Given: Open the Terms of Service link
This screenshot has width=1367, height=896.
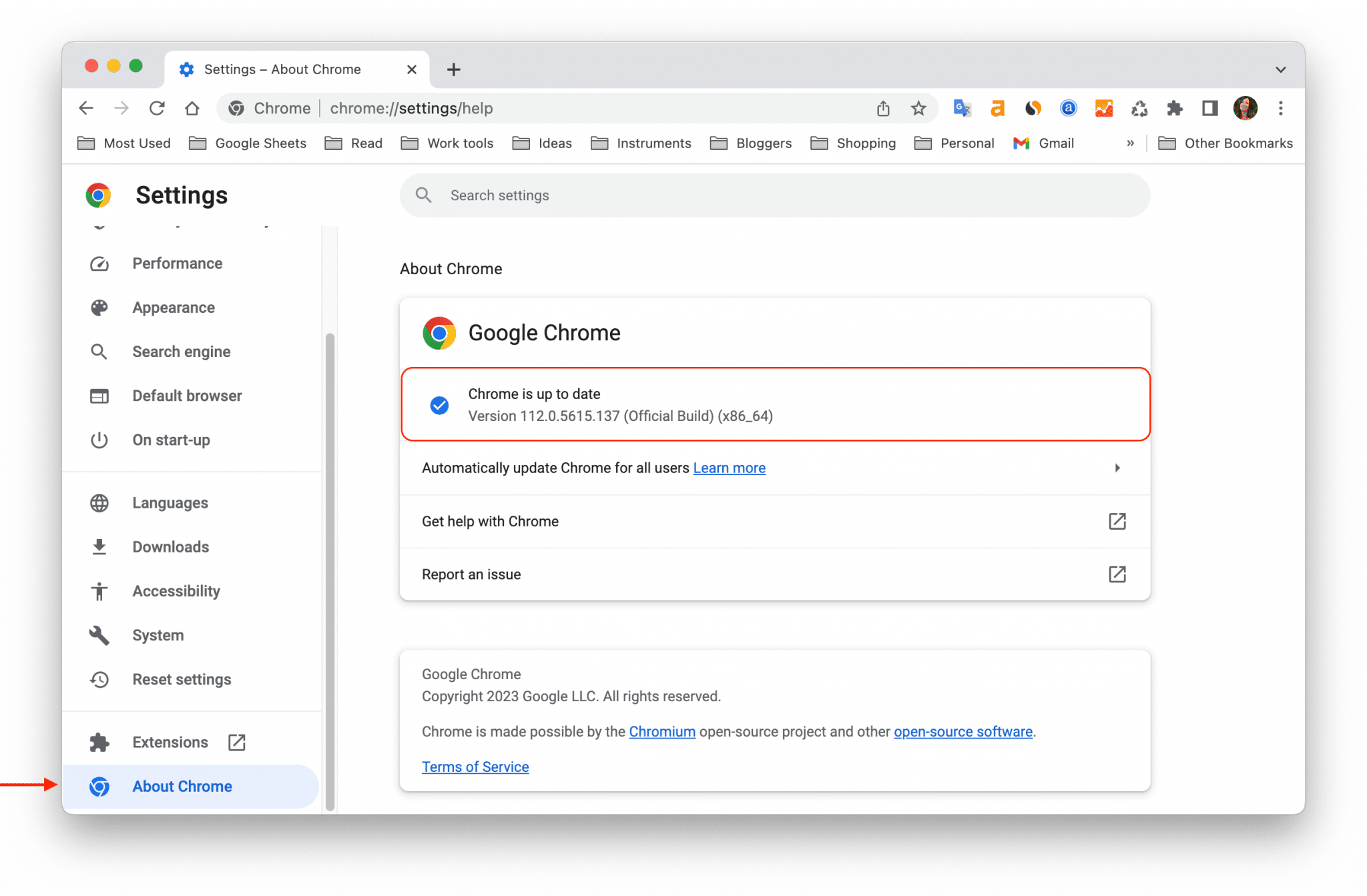Looking at the screenshot, I should tap(475, 766).
